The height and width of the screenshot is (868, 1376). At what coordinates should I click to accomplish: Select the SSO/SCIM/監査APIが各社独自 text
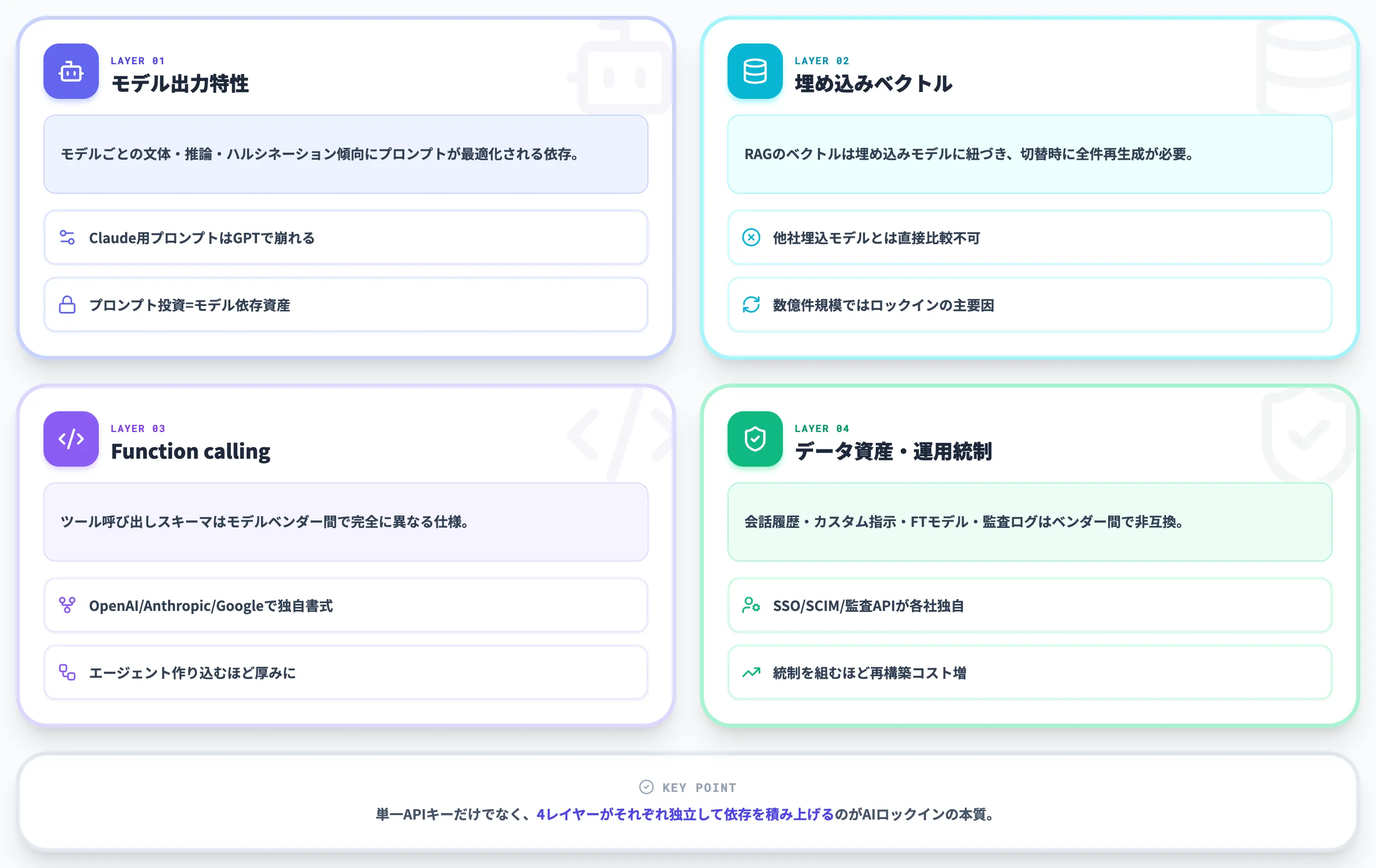click(x=868, y=606)
